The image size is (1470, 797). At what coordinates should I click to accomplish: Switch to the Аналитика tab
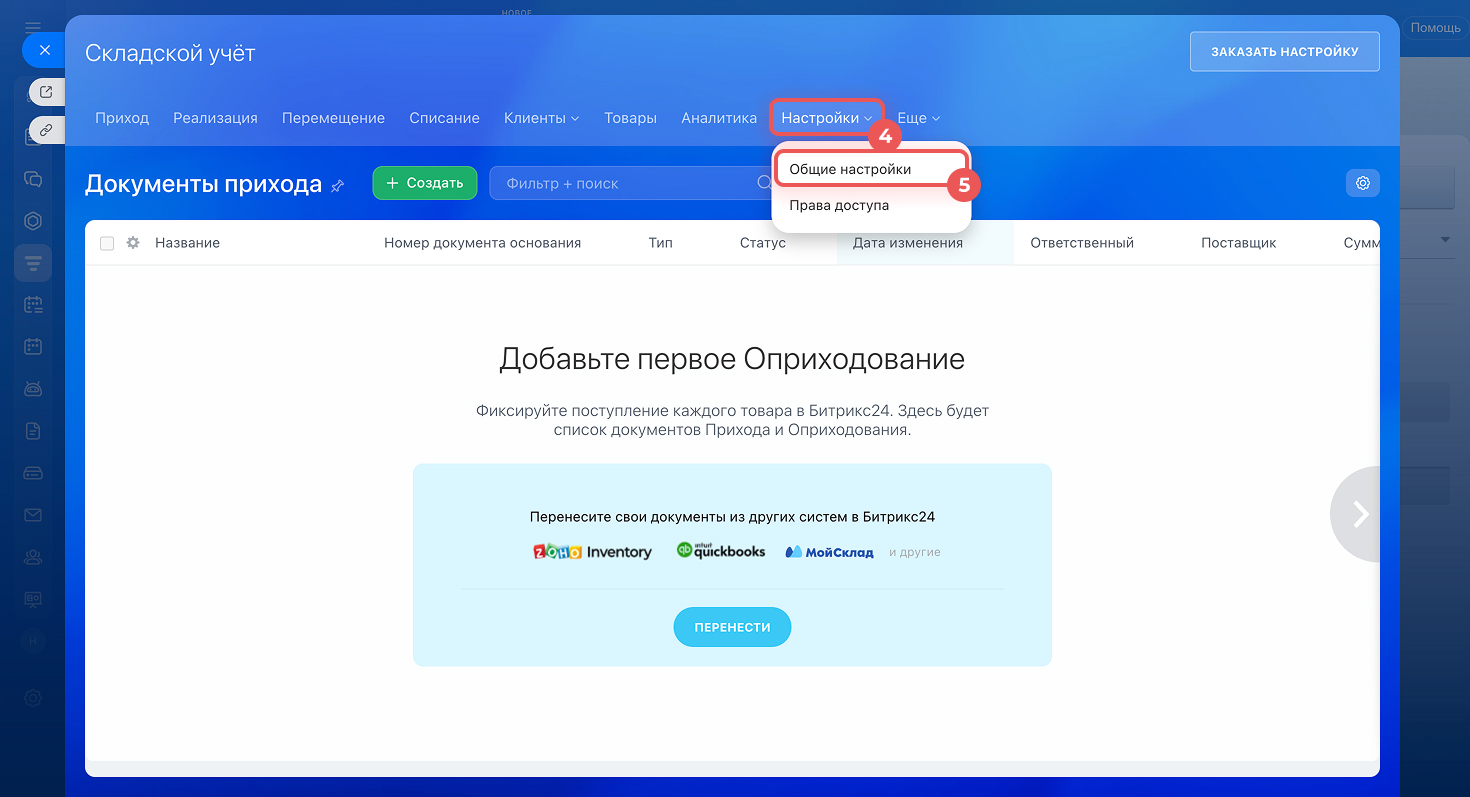tap(719, 118)
